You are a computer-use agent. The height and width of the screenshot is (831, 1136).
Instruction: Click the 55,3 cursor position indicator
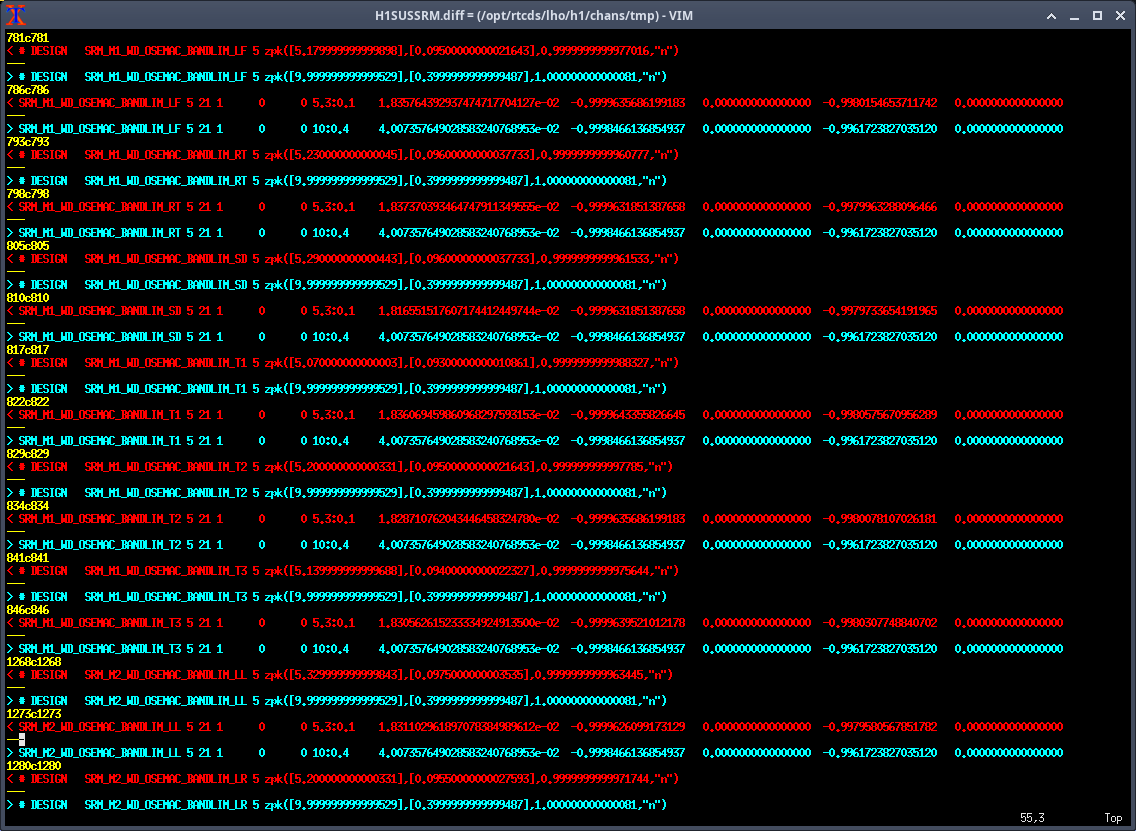click(x=1031, y=818)
